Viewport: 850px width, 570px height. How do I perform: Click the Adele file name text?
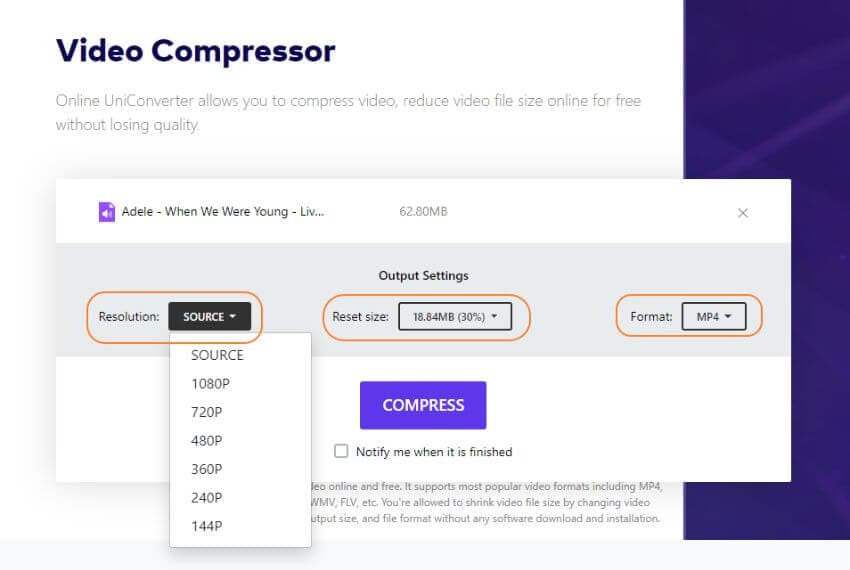click(222, 212)
